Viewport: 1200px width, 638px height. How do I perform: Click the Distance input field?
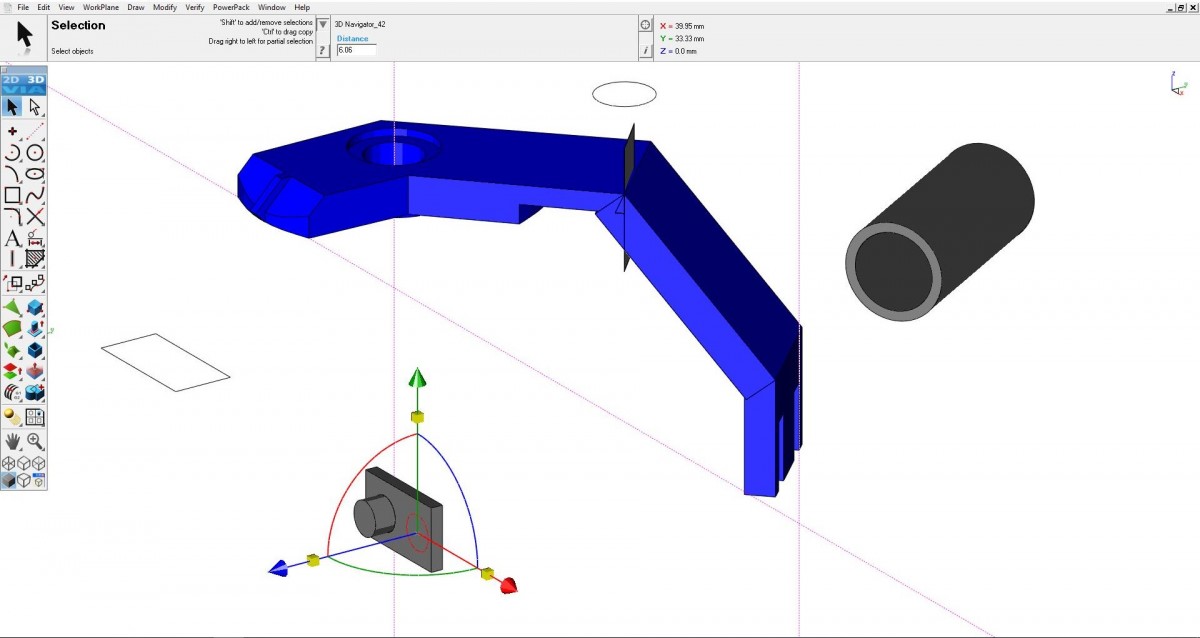(356, 50)
